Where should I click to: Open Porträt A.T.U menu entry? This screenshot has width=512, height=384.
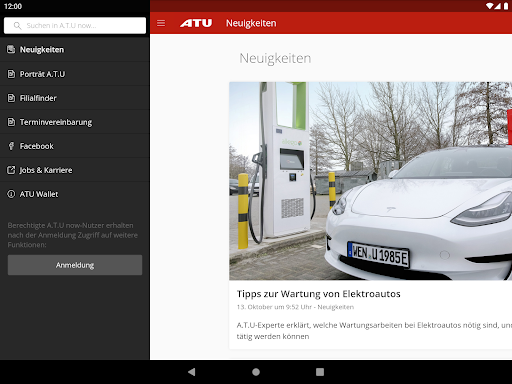(x=75, y=74)
